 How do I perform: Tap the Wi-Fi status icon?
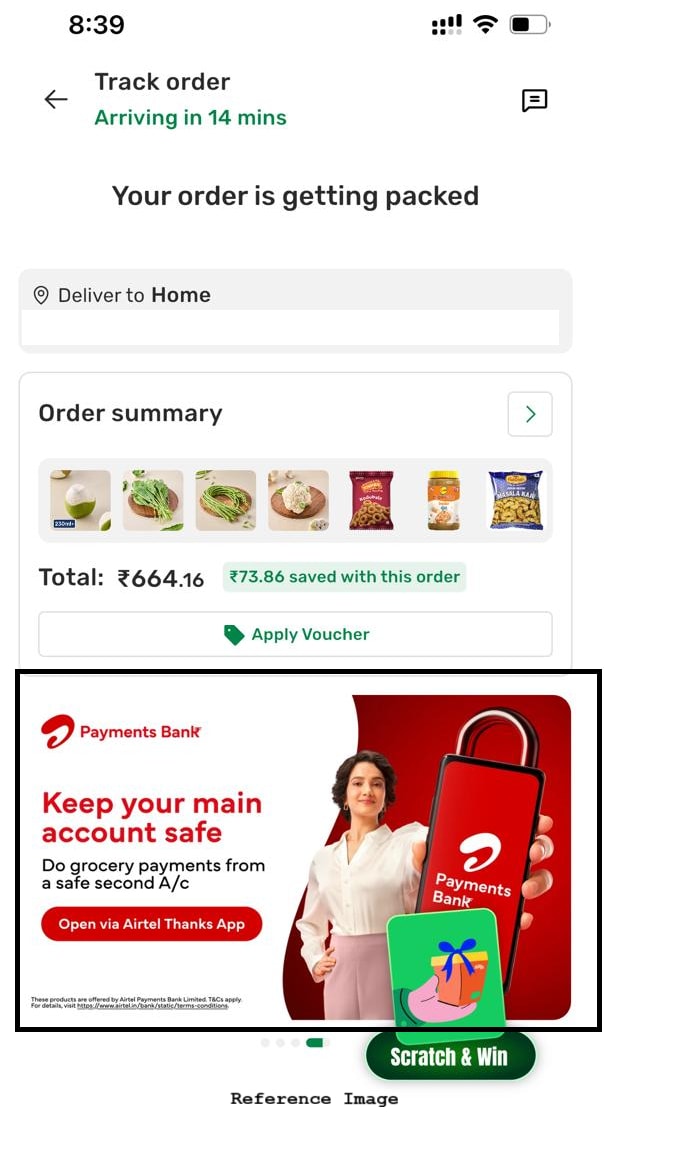pyautogui.click(x=485, y=25)
